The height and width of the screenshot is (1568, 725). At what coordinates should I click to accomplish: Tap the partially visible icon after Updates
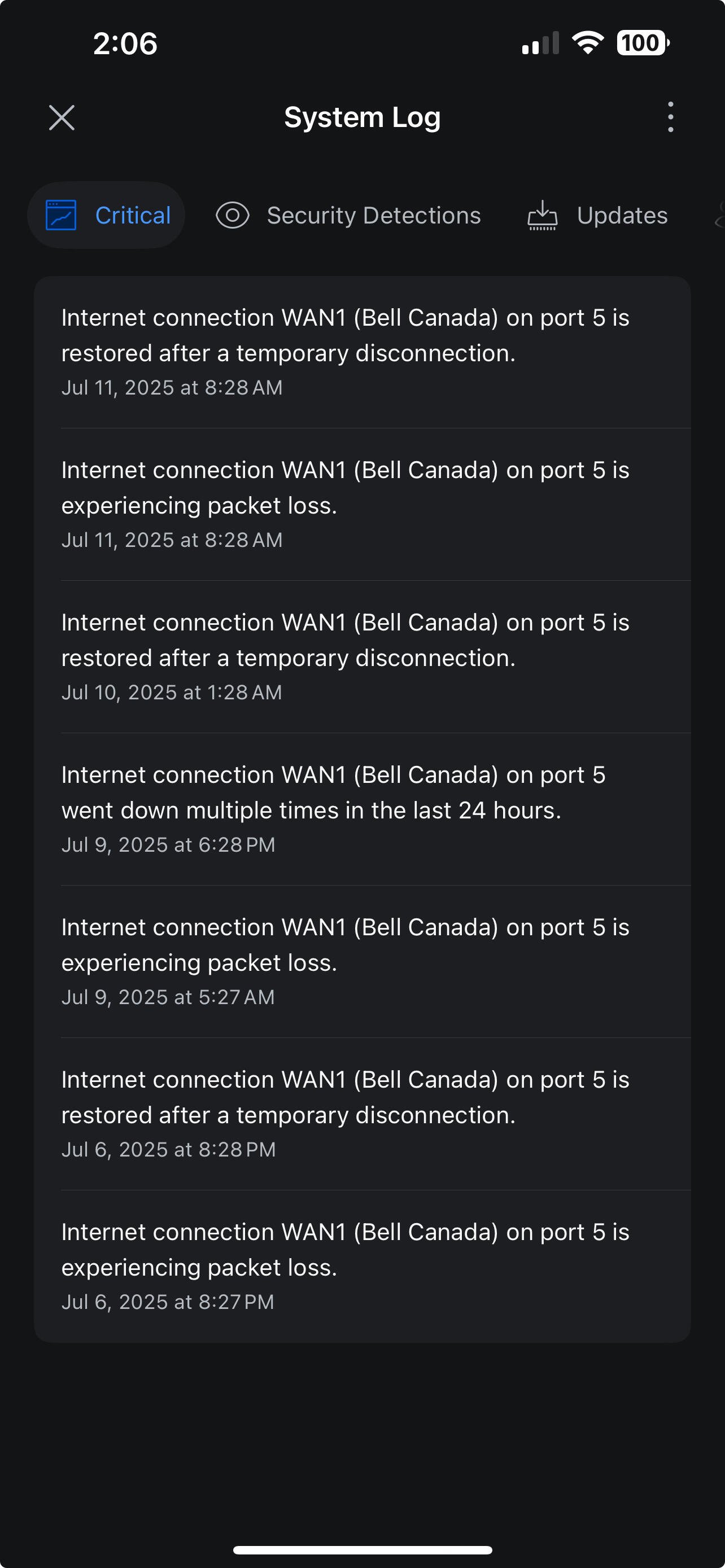point(719,216)
